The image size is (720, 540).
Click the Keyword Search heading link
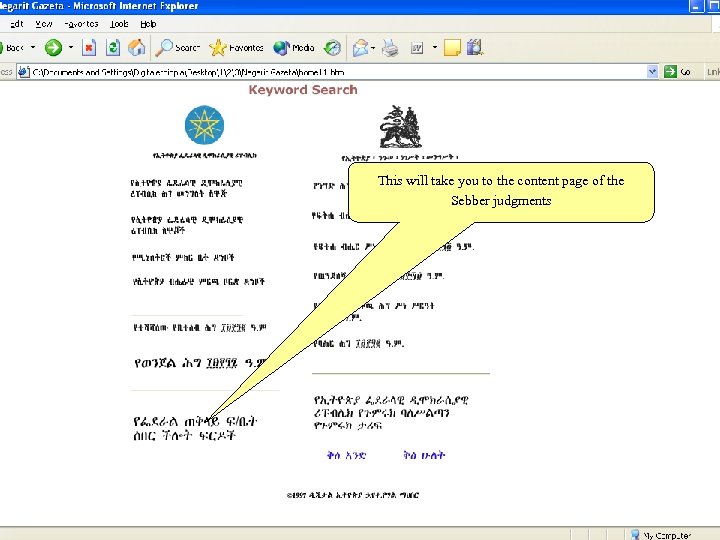point(303,90)
